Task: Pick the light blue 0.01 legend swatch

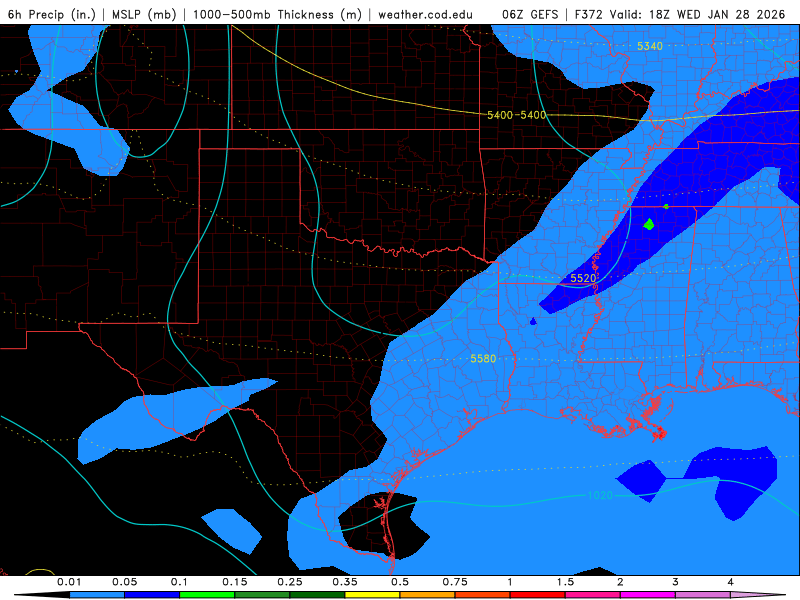Action: (x=97, y=595)
